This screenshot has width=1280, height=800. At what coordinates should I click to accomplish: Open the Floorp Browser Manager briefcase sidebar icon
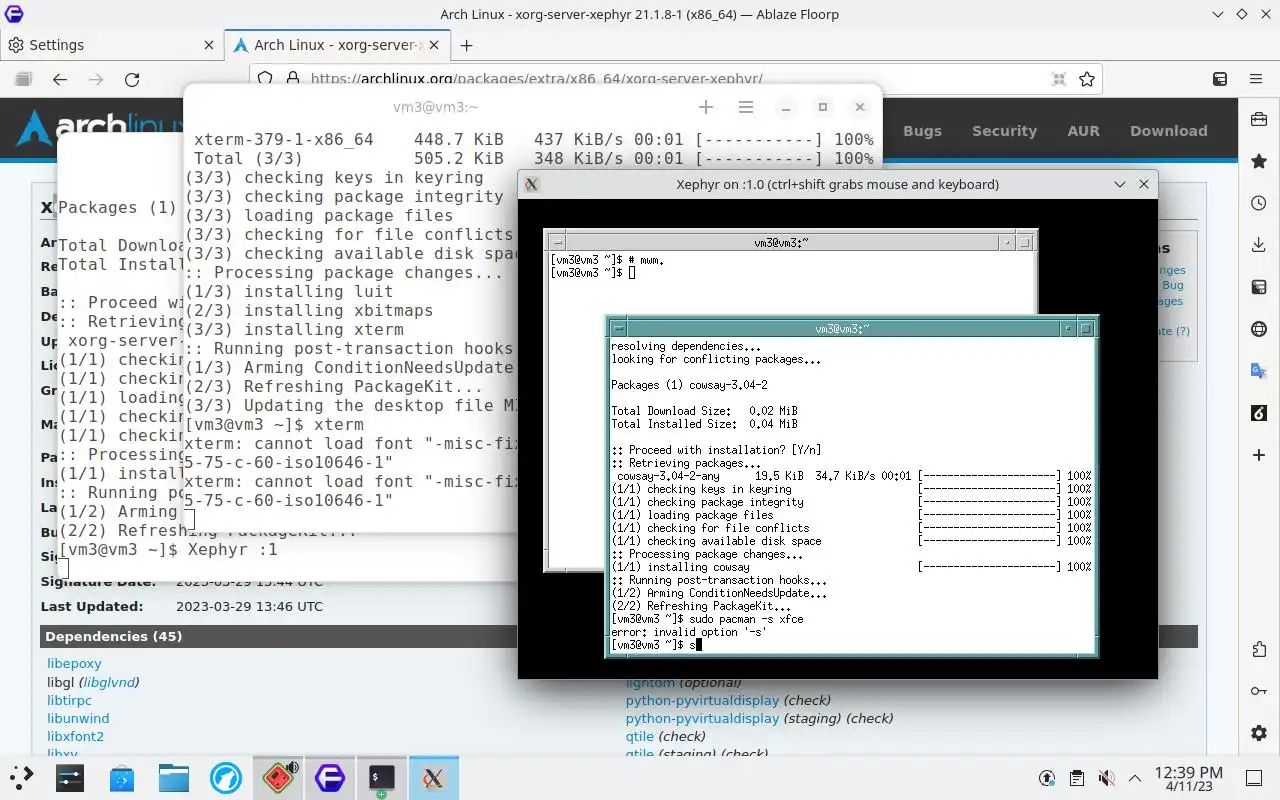tap(1259, 120)
